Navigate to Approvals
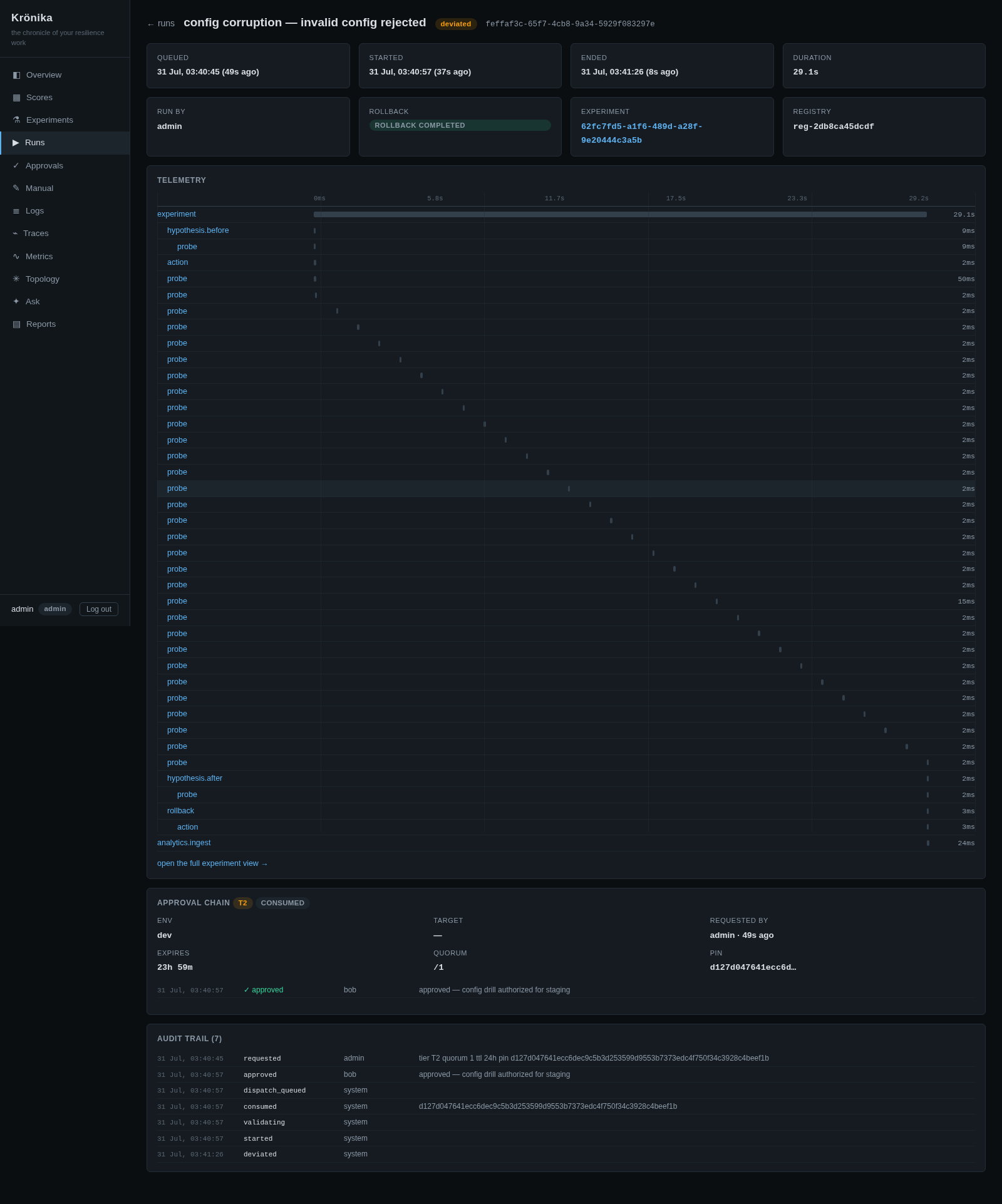Image resolution: width=1002 pixels, height=1204 pixels. tap(65, 166)
